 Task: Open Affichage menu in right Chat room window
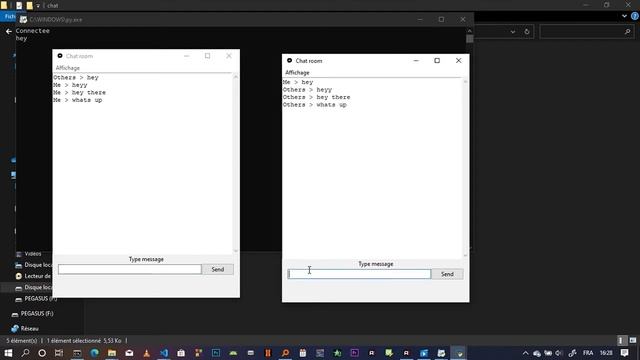297,73
